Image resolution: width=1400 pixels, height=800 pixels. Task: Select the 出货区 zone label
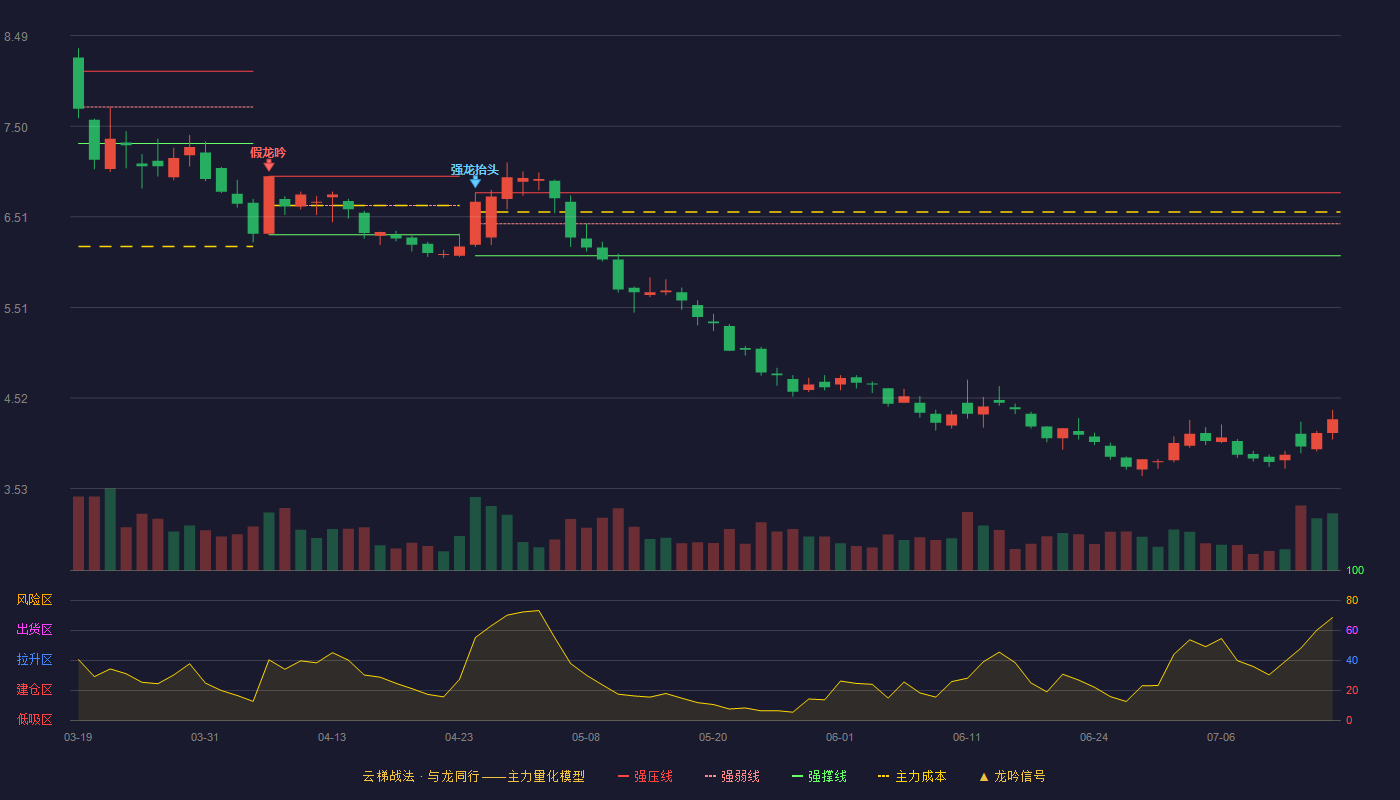click(x=34, y=630)
